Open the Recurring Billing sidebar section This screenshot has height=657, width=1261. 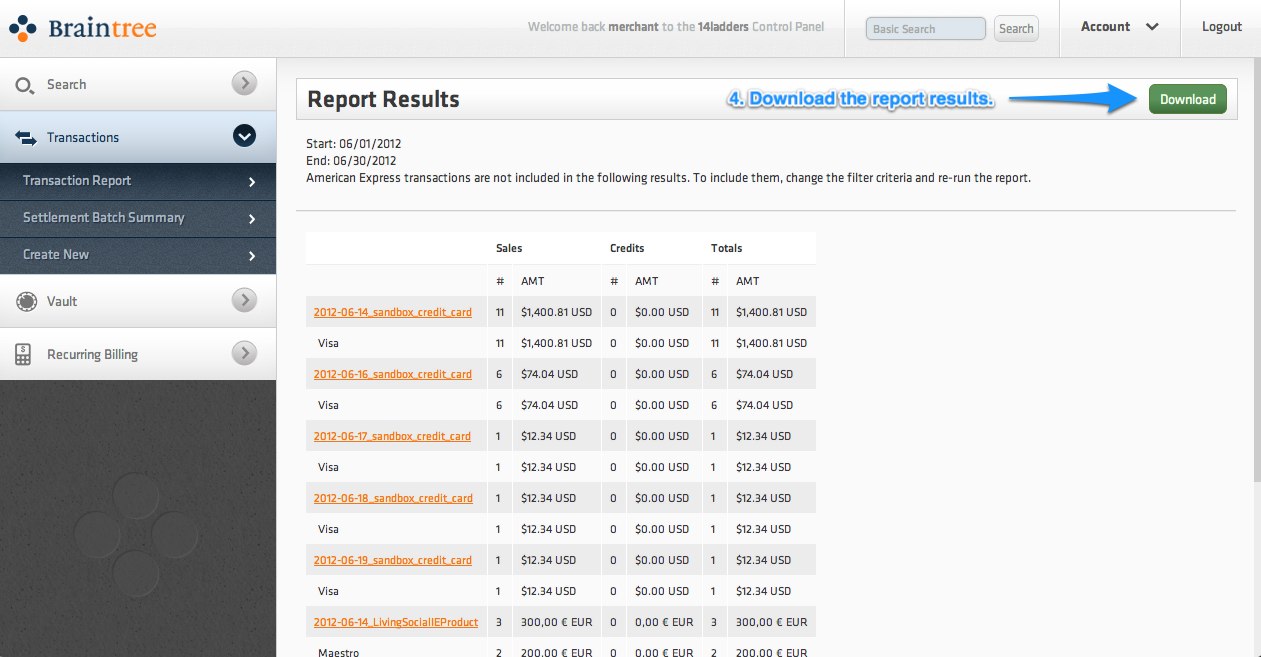tap(138, 354)
